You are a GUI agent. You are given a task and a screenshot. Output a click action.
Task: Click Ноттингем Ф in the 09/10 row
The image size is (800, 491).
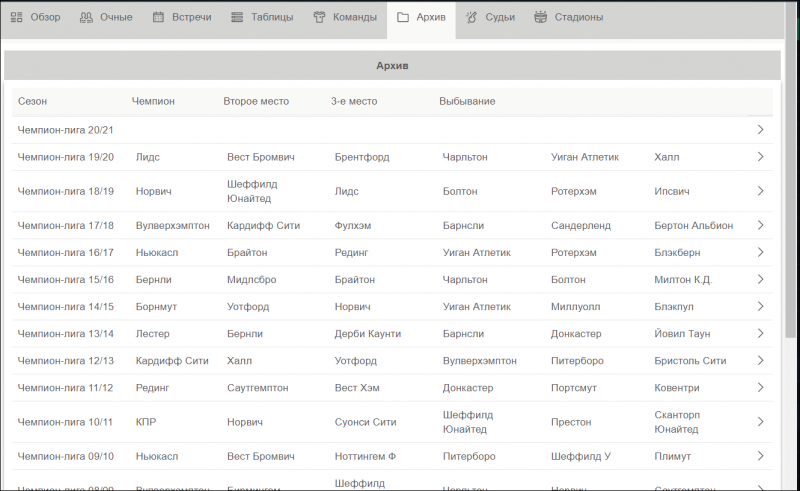click(x=365, y=456)
